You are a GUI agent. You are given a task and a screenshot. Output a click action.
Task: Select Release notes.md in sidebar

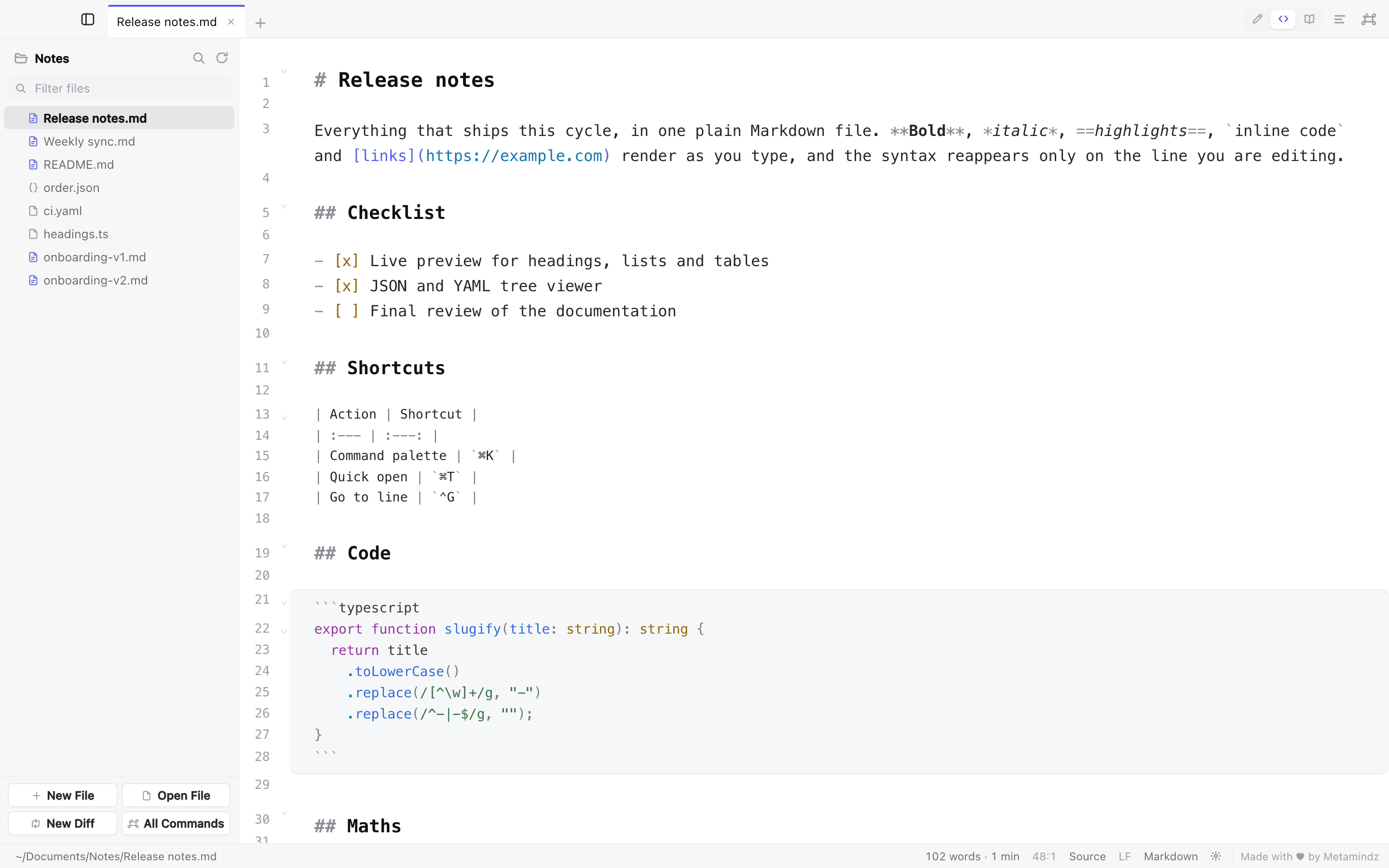119,118
